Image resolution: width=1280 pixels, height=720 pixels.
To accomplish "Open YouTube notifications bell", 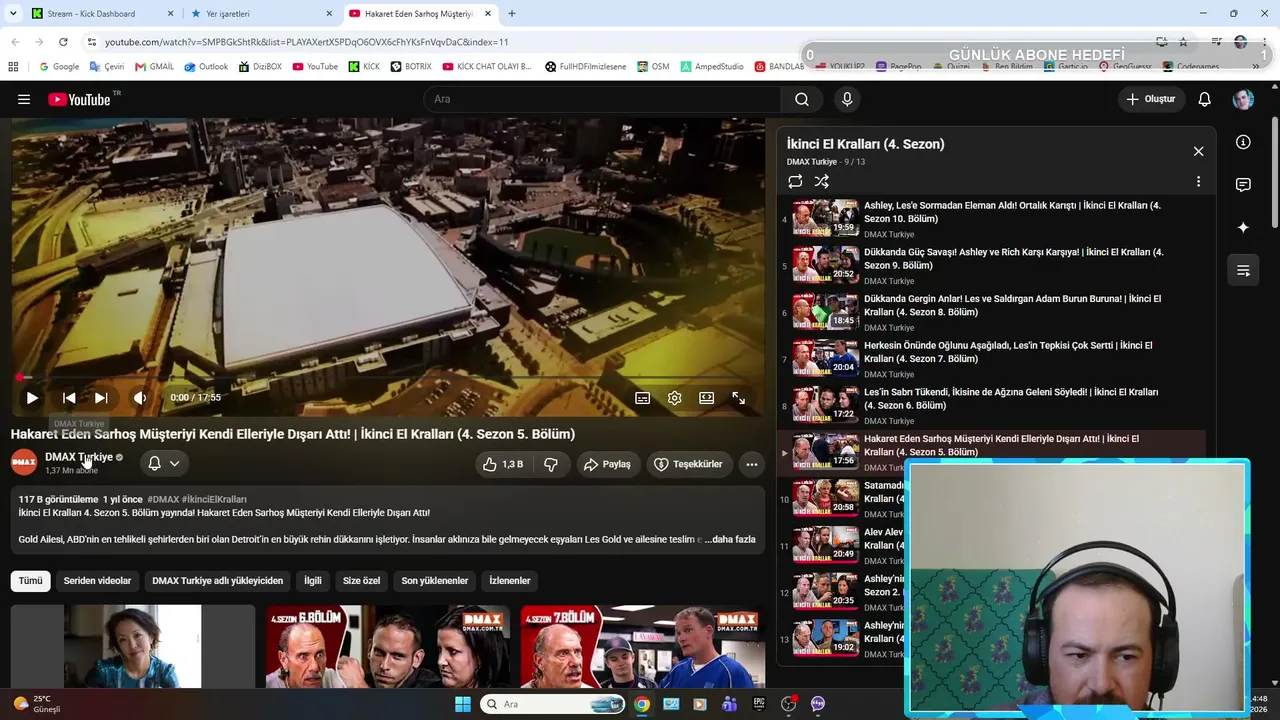I will pyautogui.click(x=1205, y=99).
